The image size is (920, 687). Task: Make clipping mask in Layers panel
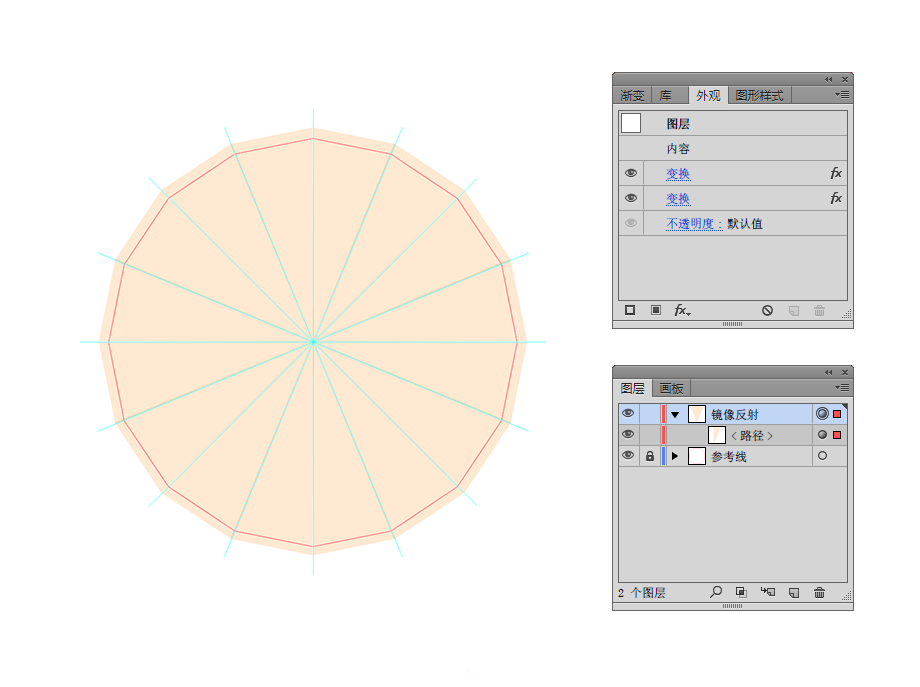pyautogui.click(x=741, y=593)
